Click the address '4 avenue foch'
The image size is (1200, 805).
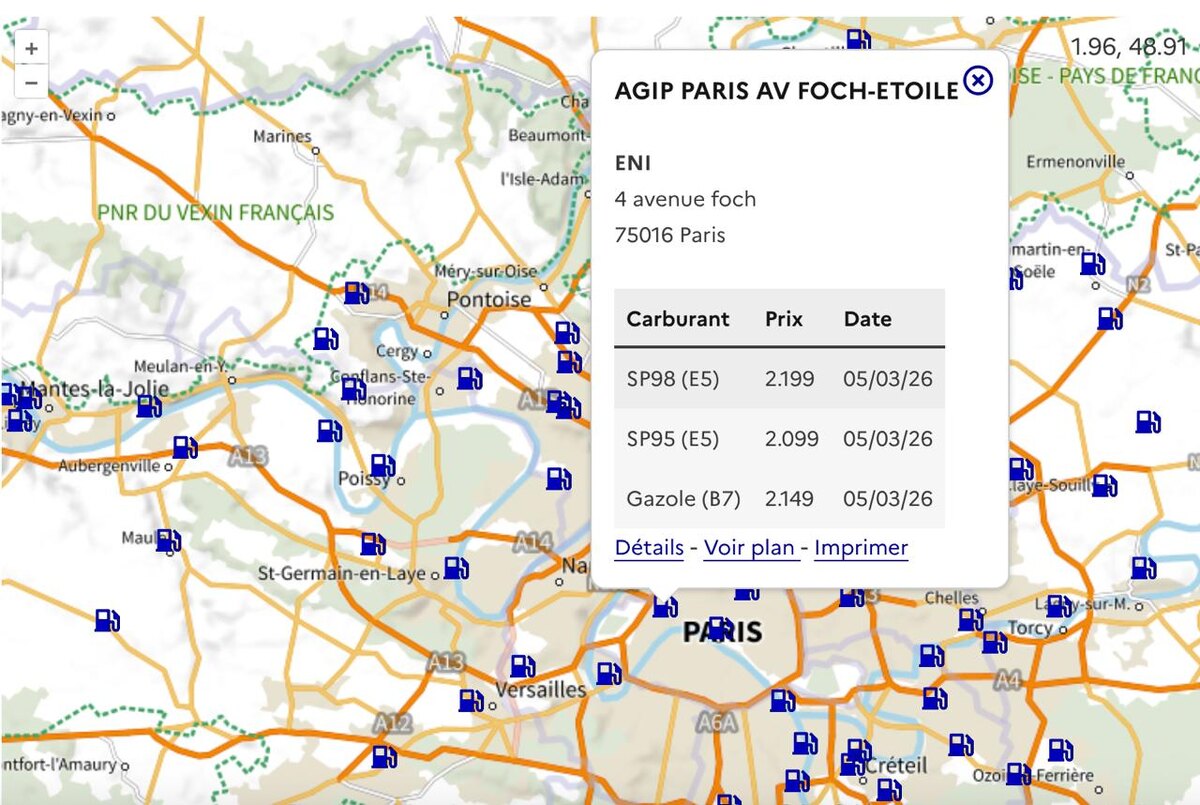[685, 199]
